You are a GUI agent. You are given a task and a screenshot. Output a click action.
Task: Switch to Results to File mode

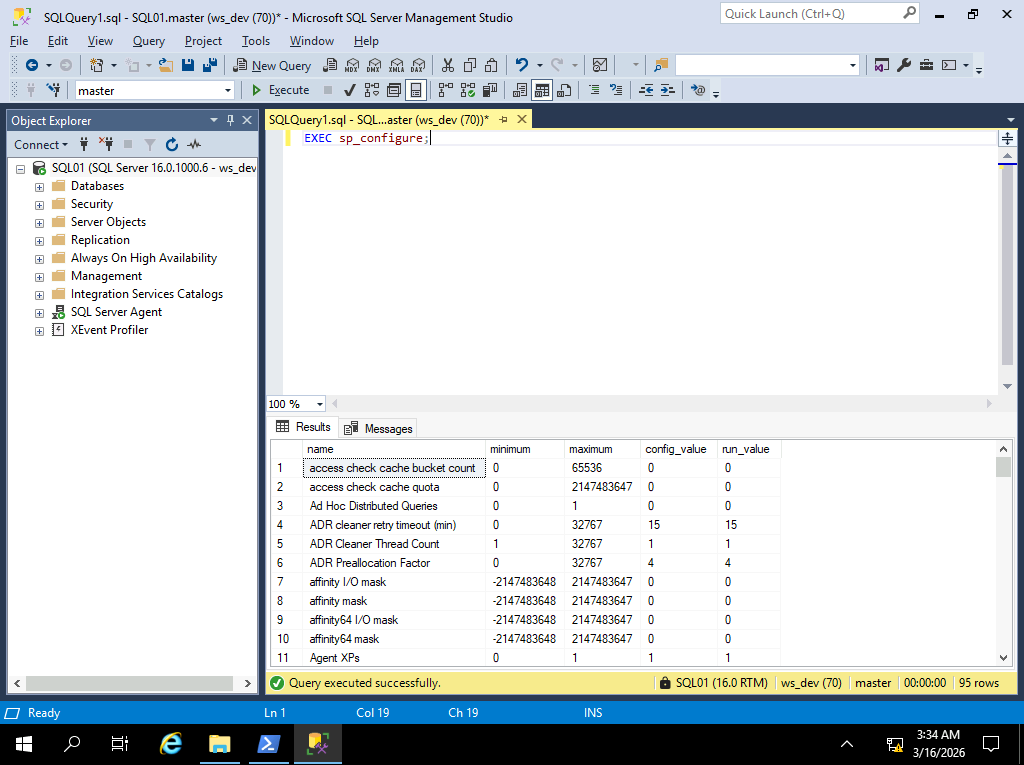click(564, 90)
